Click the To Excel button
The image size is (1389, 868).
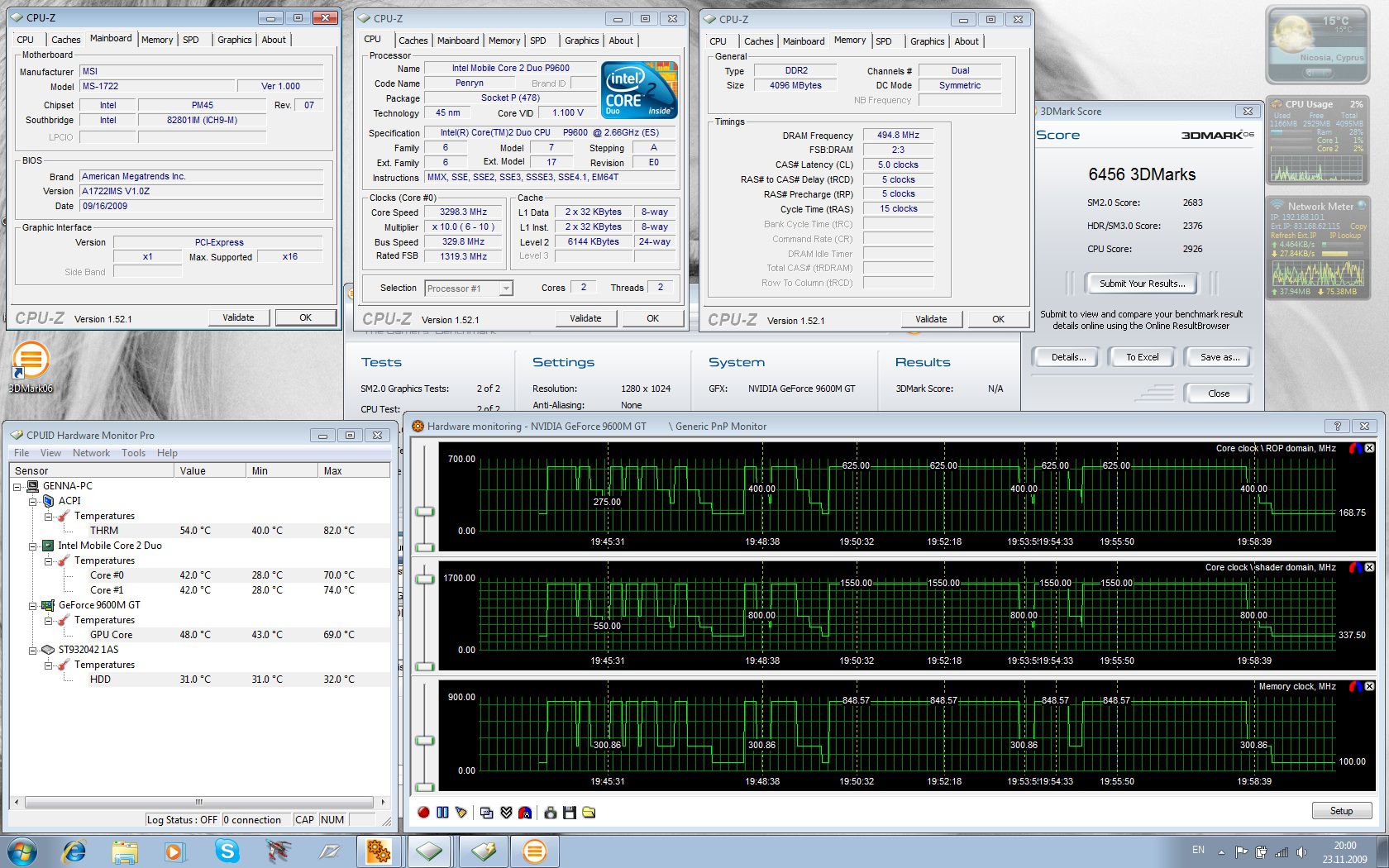(x=1142, y=357)
